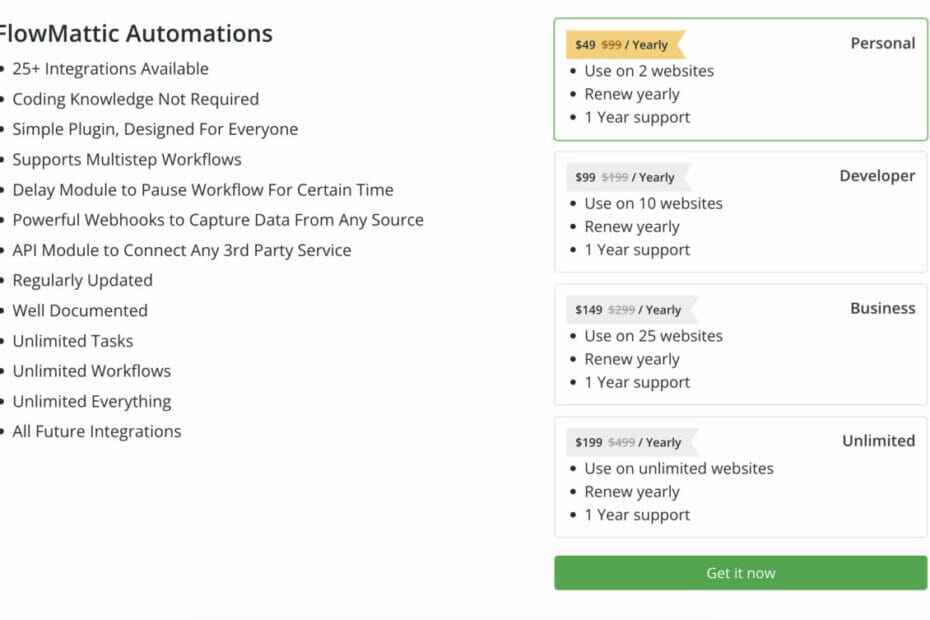Click Use on unlimited websites text
The width and height of the screenshot is (930, 620).
pyautogui.click(x=678, y=468)
